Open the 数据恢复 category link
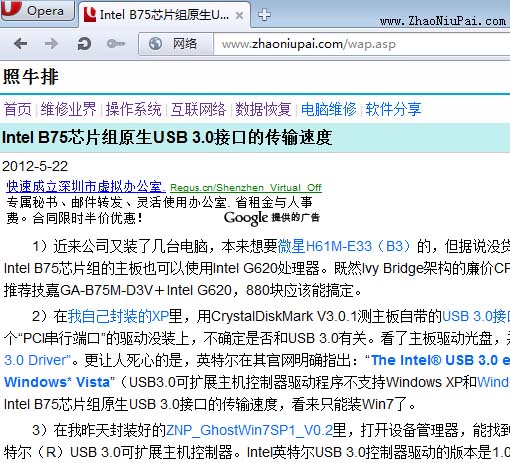510x463 pixels. click(263, 109)
